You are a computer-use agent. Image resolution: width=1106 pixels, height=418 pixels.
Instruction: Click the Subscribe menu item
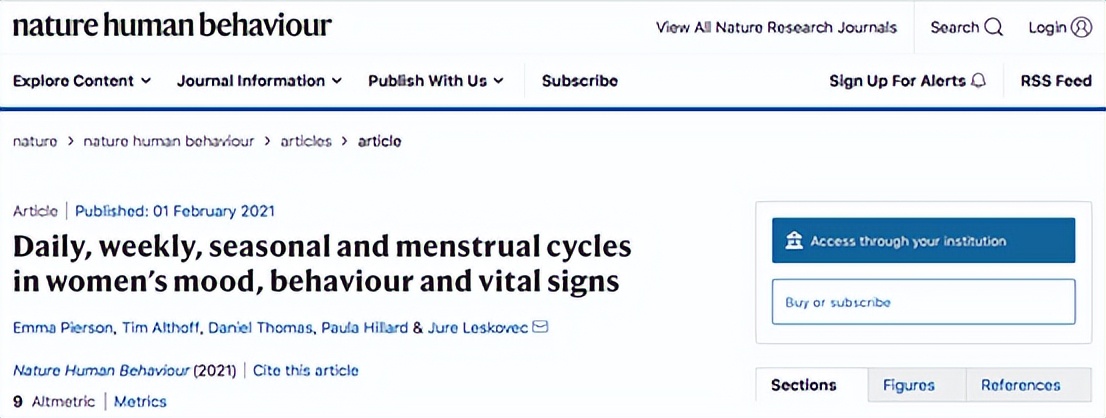(580, 81)
